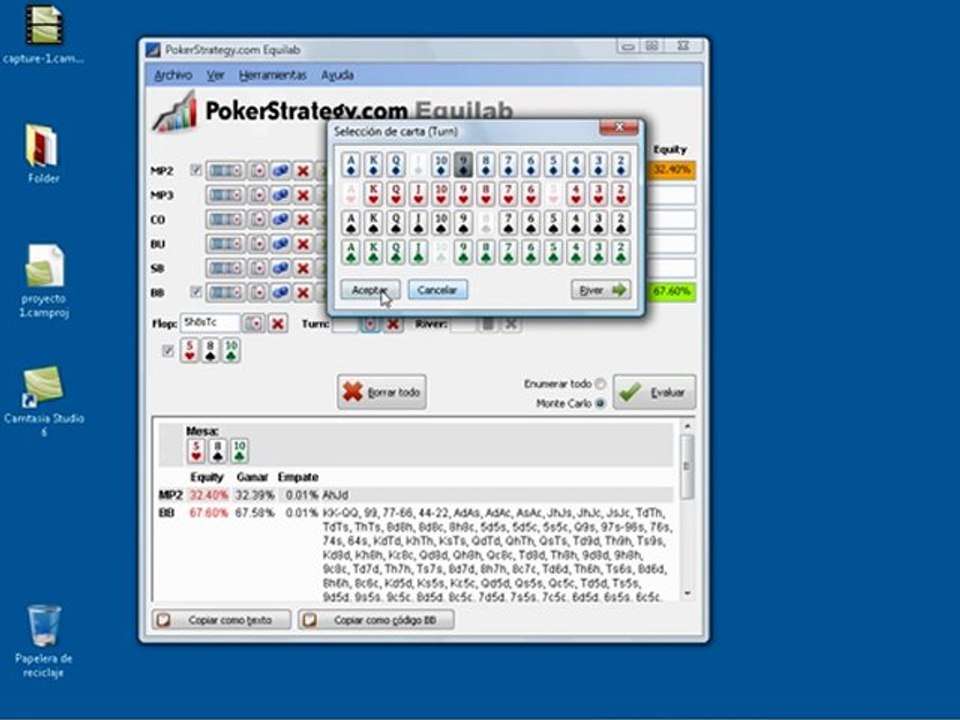This screenshot has height=720, width=960.
Task: Select the Ace of clubs card
Action: point(351,252)
